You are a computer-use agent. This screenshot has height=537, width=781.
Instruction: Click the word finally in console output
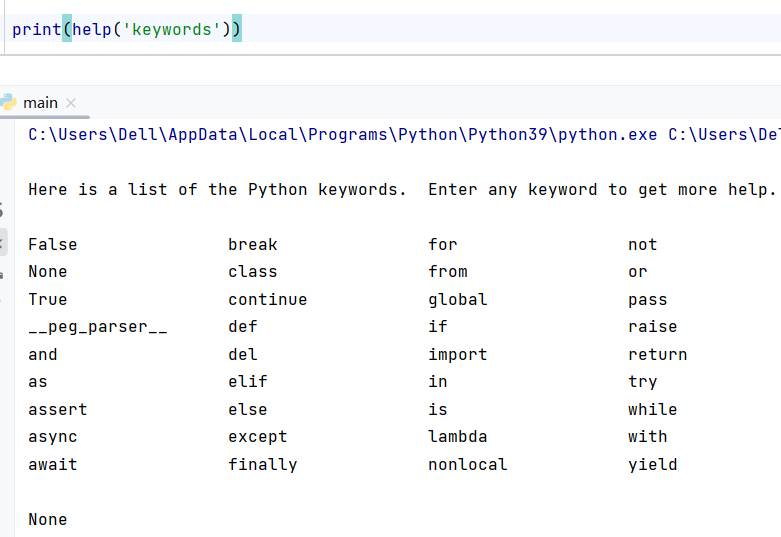[x=262, y=465]
